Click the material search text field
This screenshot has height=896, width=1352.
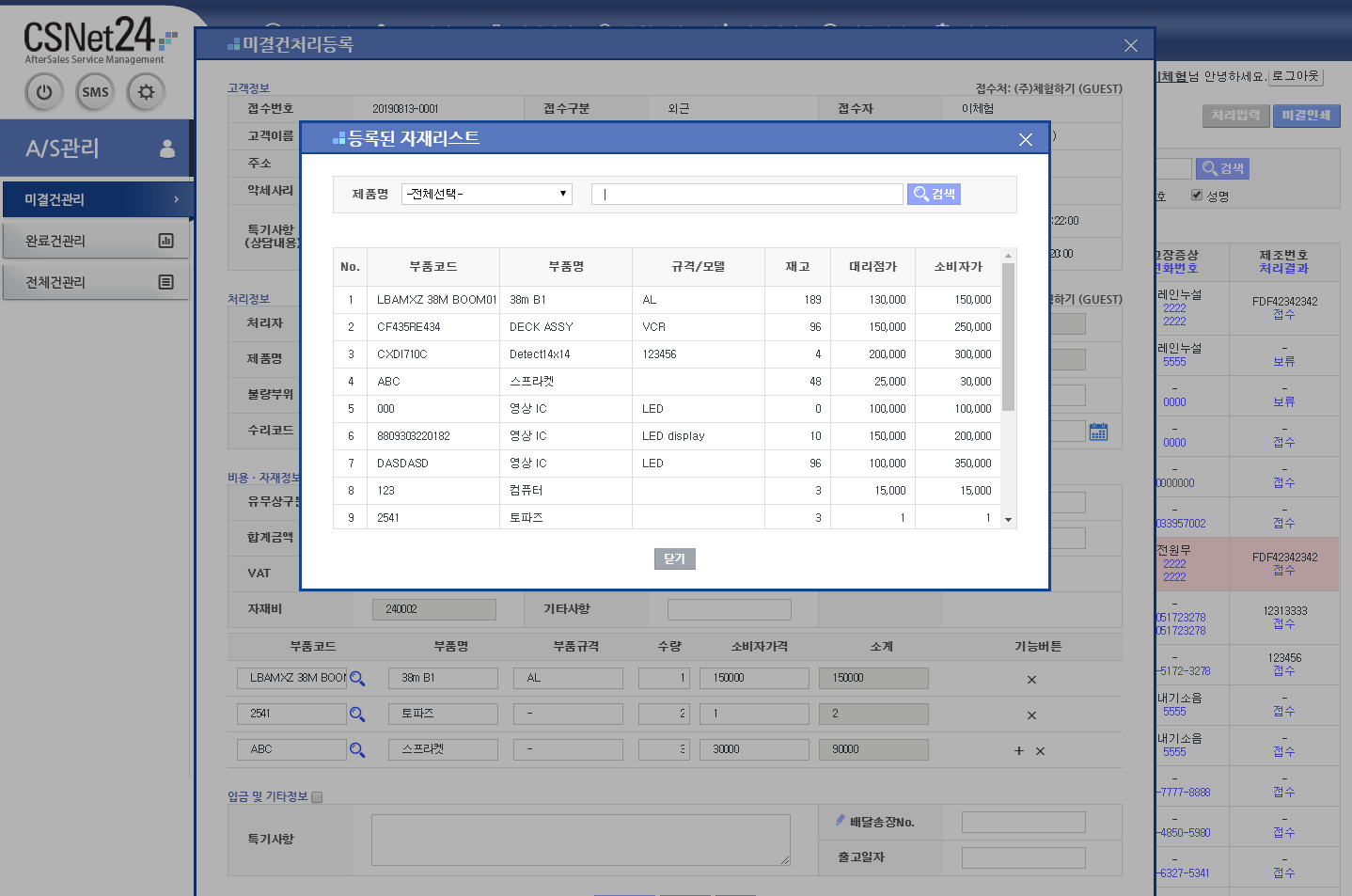pyautogui.click(x=747, y=194)
